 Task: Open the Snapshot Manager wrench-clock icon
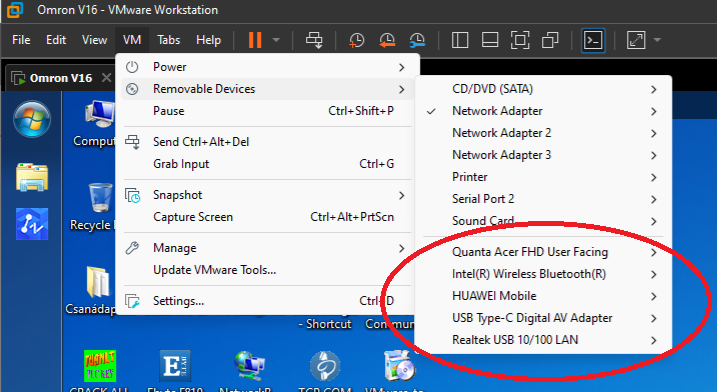[x=417, y=40]
